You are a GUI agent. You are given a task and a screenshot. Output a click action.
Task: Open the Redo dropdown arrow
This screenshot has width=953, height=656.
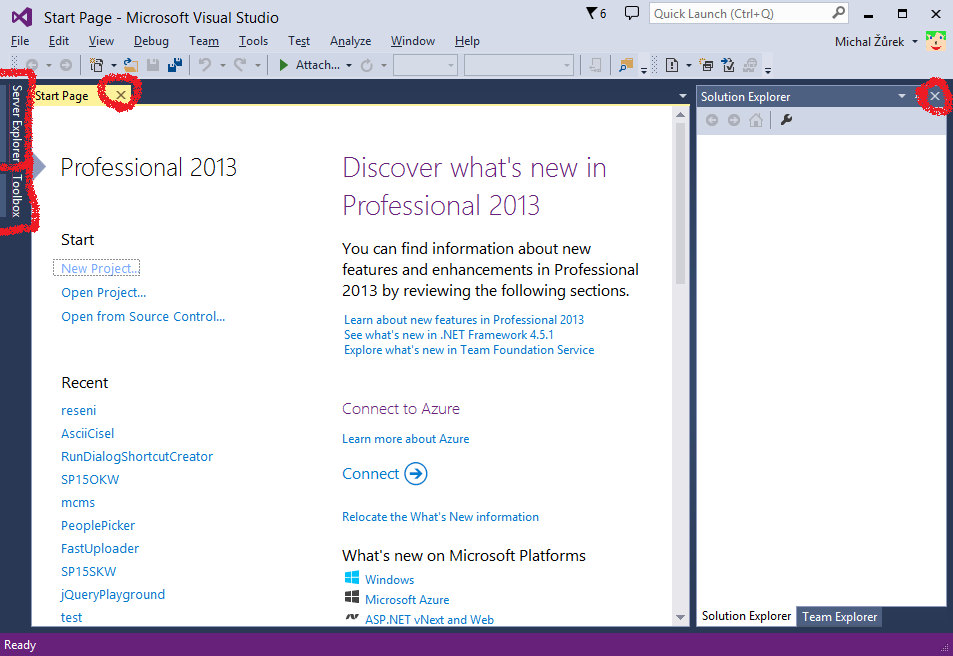pos(257,67)
